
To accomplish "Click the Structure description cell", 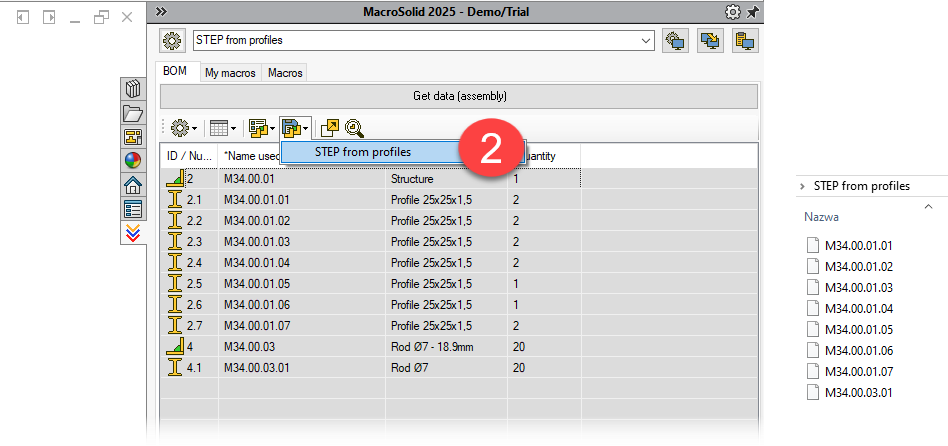I will [446, 179].
